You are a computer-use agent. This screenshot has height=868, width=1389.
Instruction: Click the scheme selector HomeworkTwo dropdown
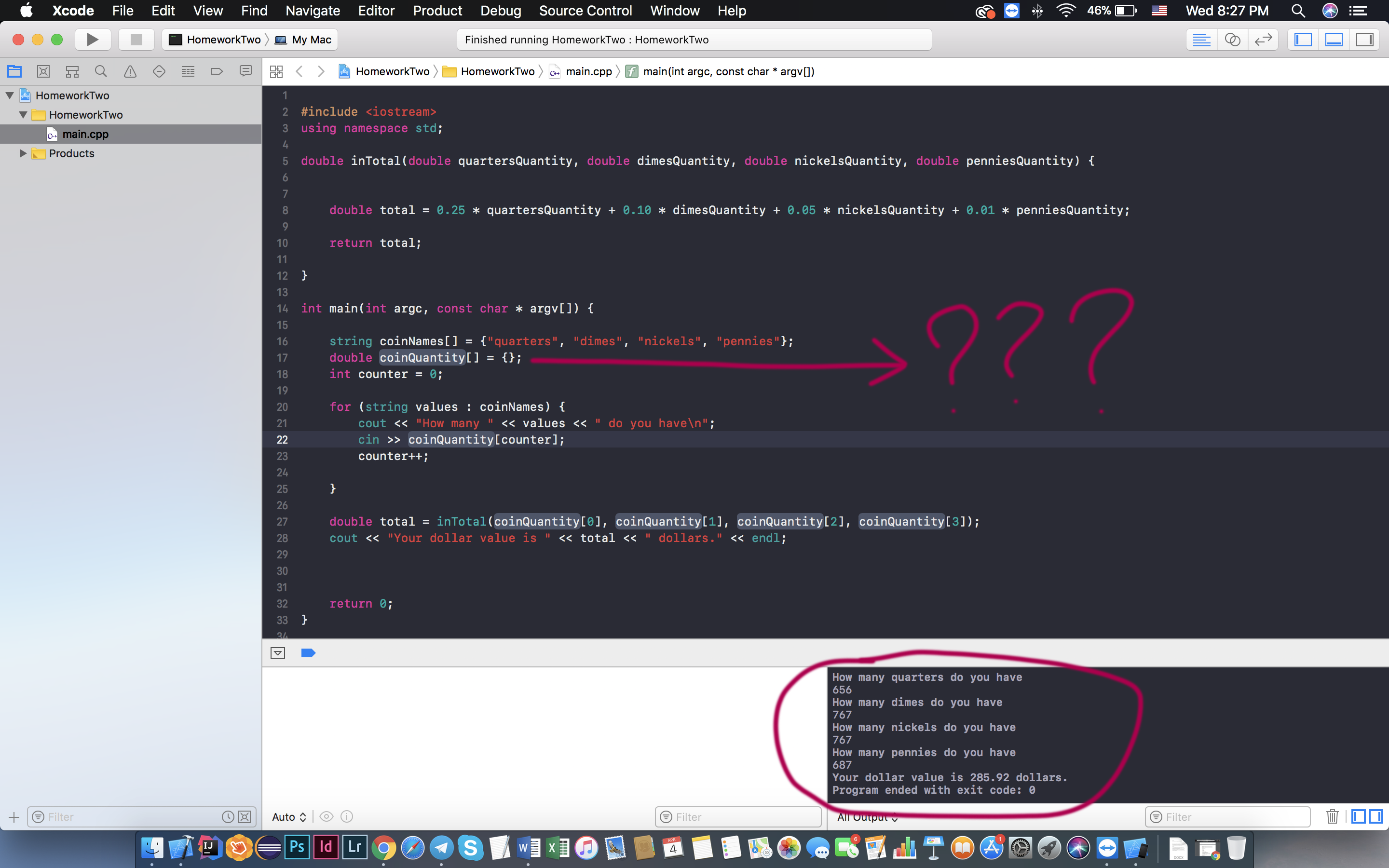[215, 39]
